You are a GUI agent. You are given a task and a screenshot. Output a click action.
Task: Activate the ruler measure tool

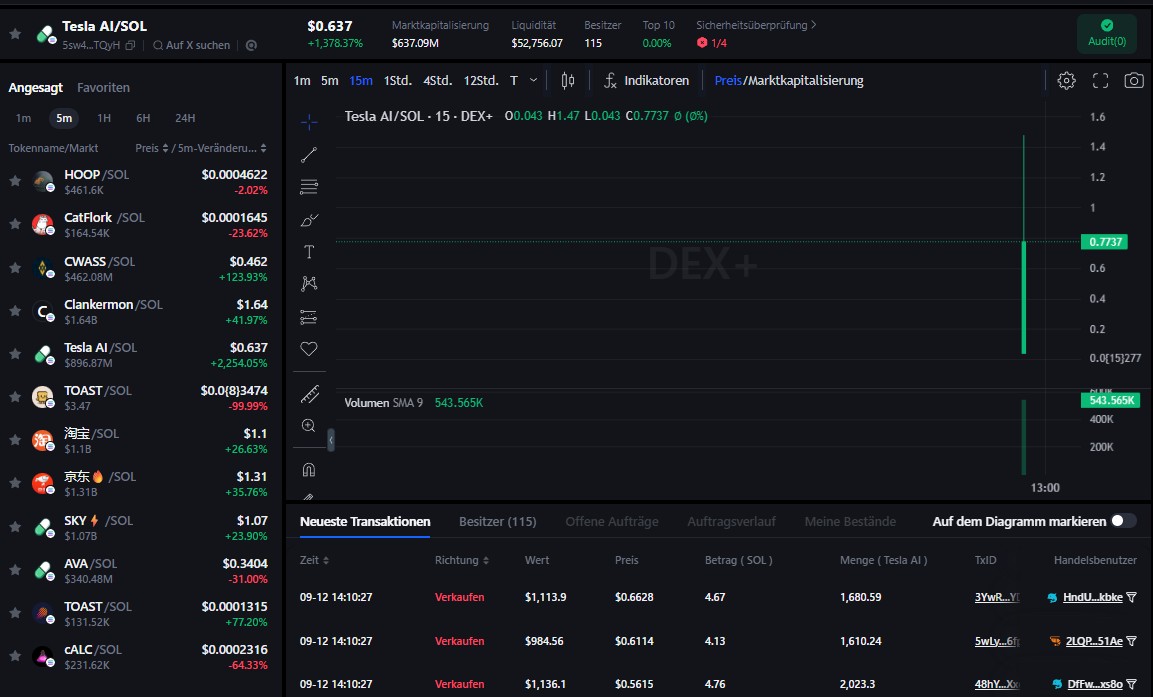click(309, 394)
